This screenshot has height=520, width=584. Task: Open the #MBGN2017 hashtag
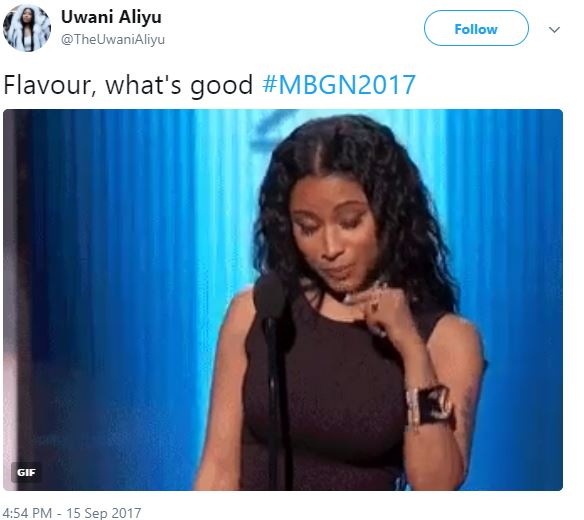[x=339, y=85]
